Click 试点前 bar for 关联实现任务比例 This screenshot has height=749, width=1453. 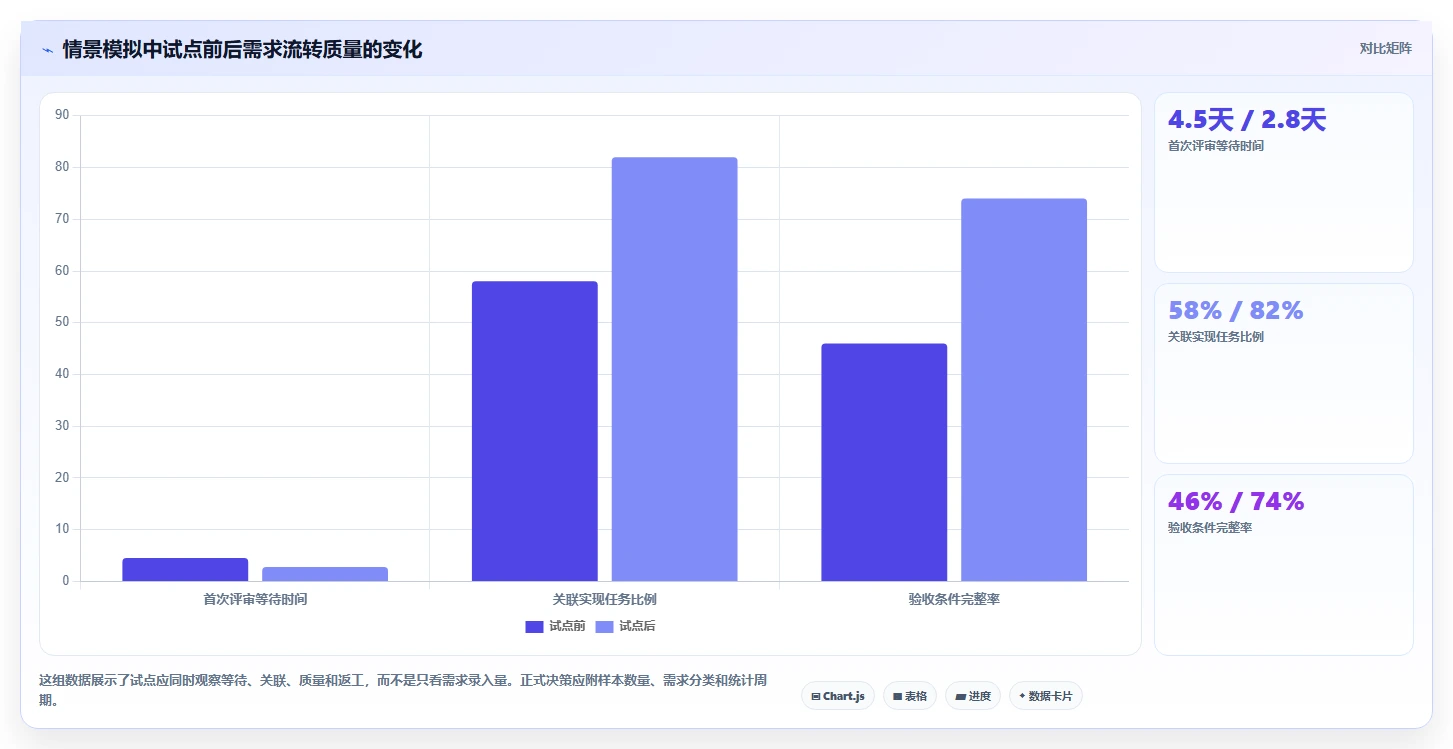535,431
